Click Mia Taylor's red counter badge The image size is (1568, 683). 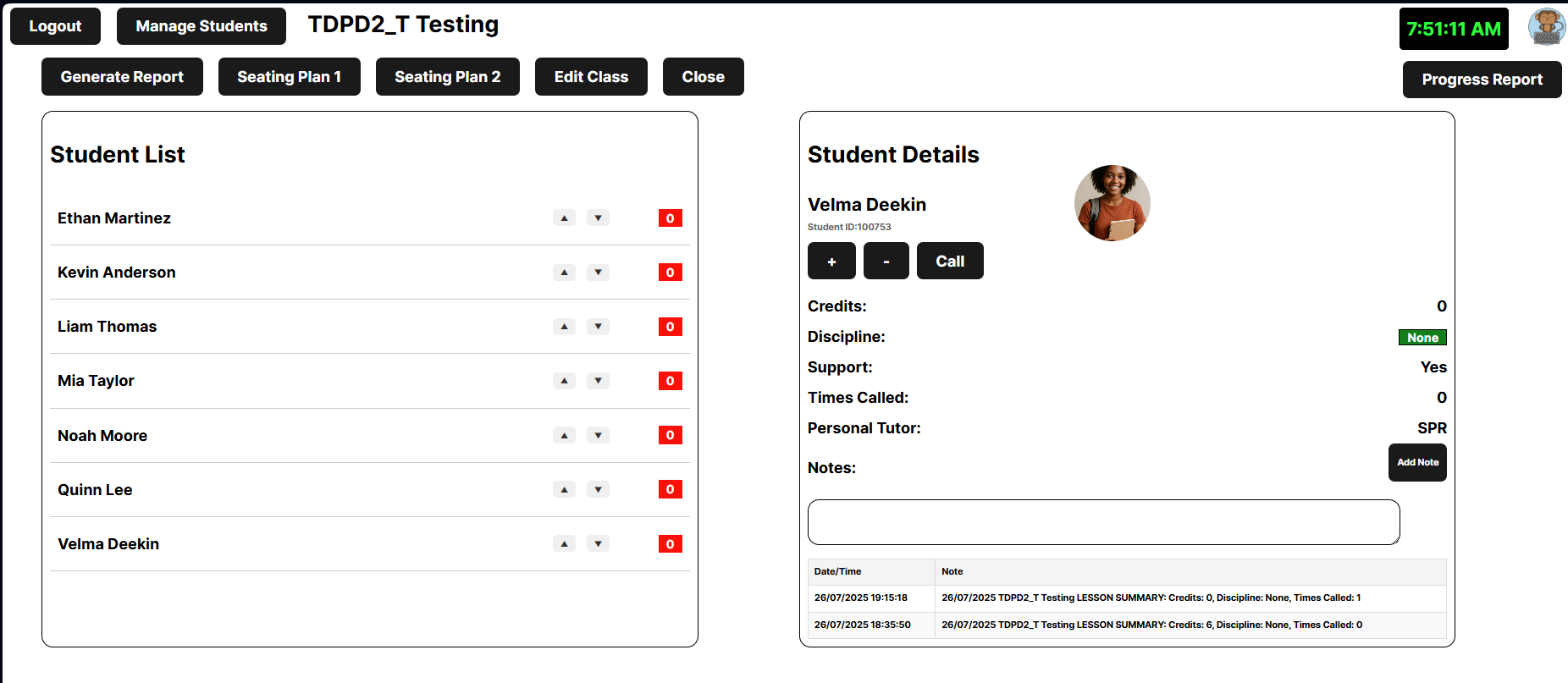(x=671, y=381)
